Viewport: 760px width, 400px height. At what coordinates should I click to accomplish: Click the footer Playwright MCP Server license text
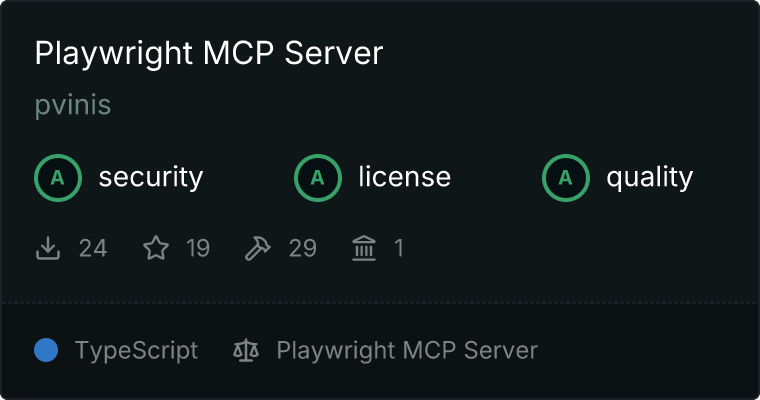(407, 351)
